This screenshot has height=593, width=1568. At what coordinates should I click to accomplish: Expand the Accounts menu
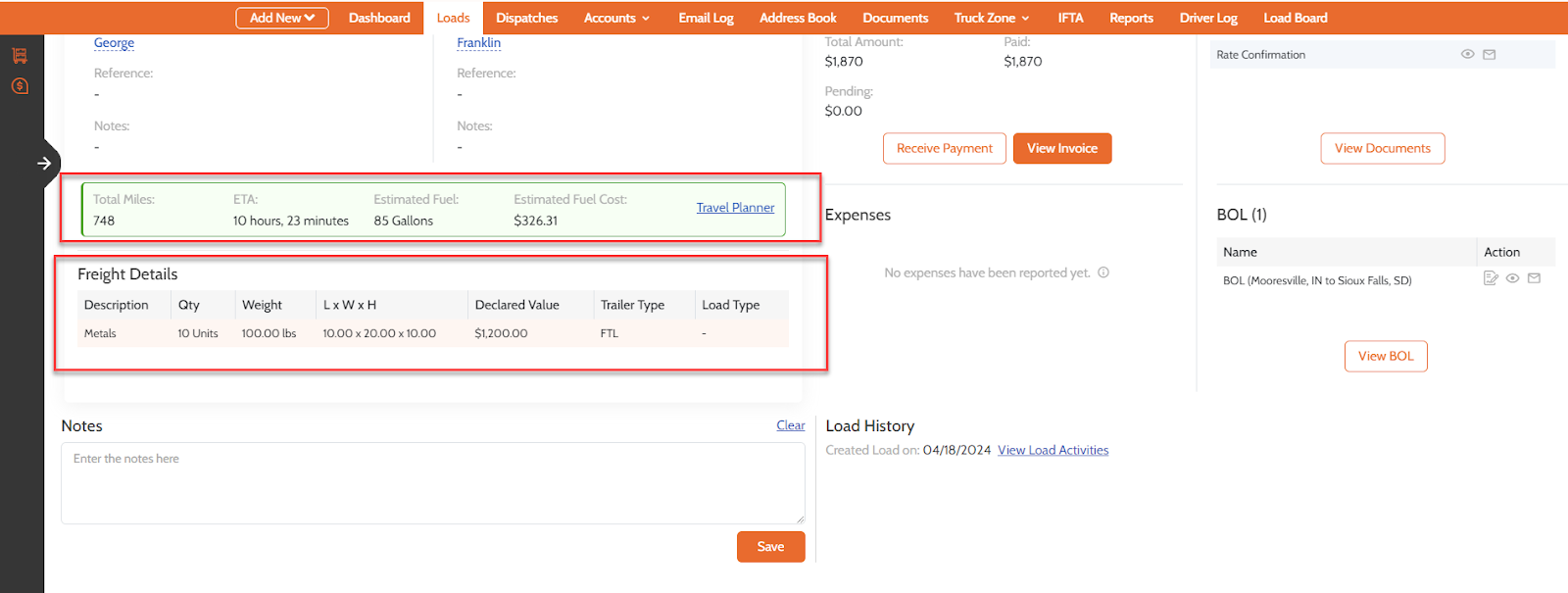point(616,18)
